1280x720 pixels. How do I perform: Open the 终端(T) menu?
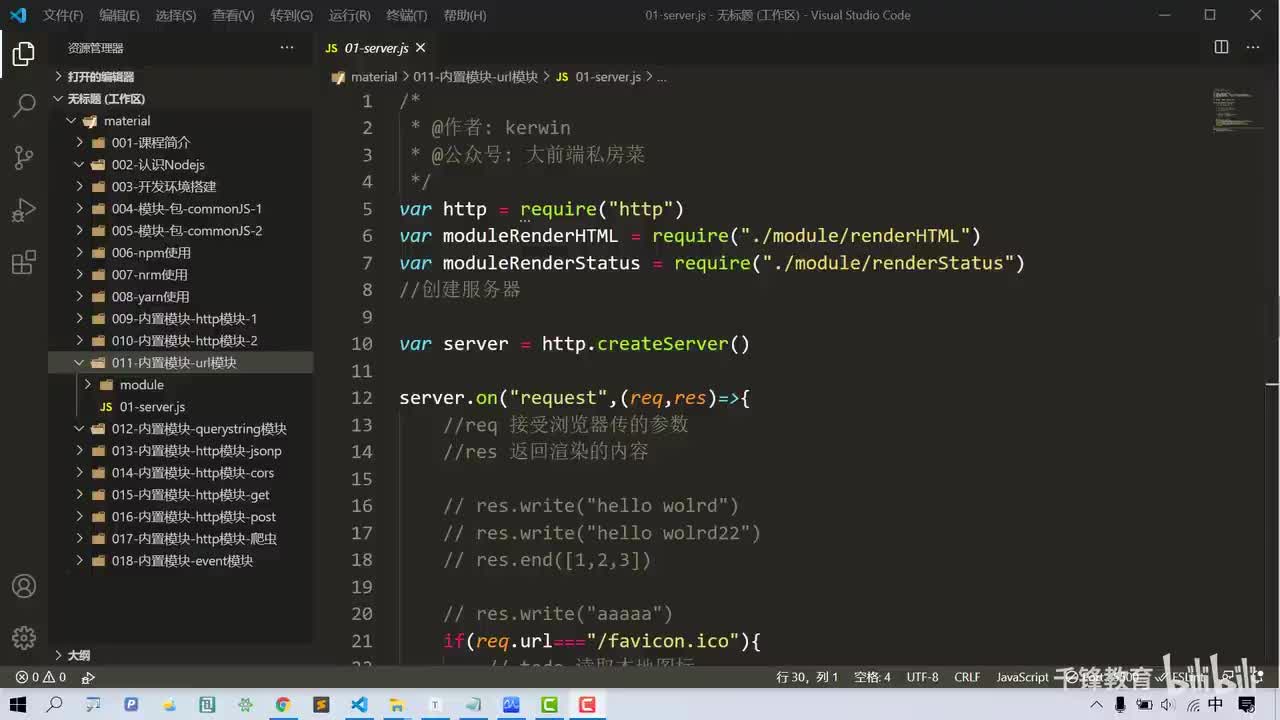coord(406,16)
